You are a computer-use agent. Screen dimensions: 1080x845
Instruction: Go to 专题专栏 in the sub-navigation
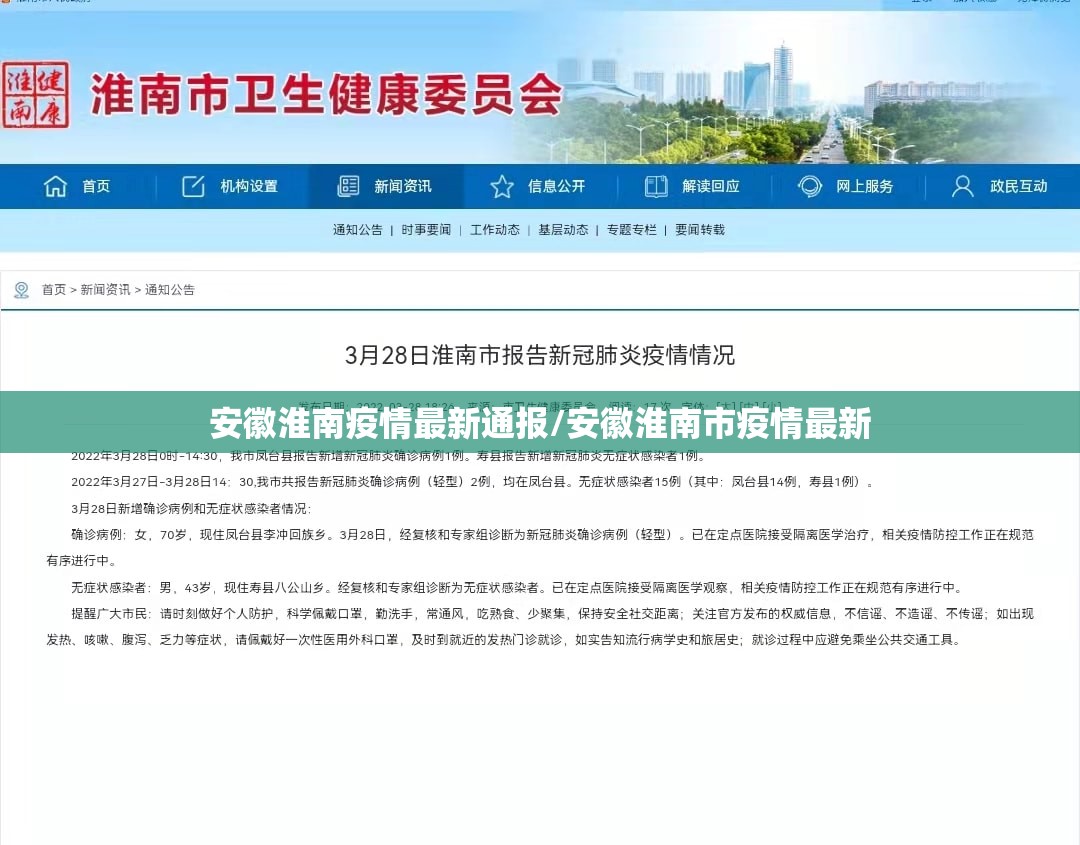click(x=632, y=230)
